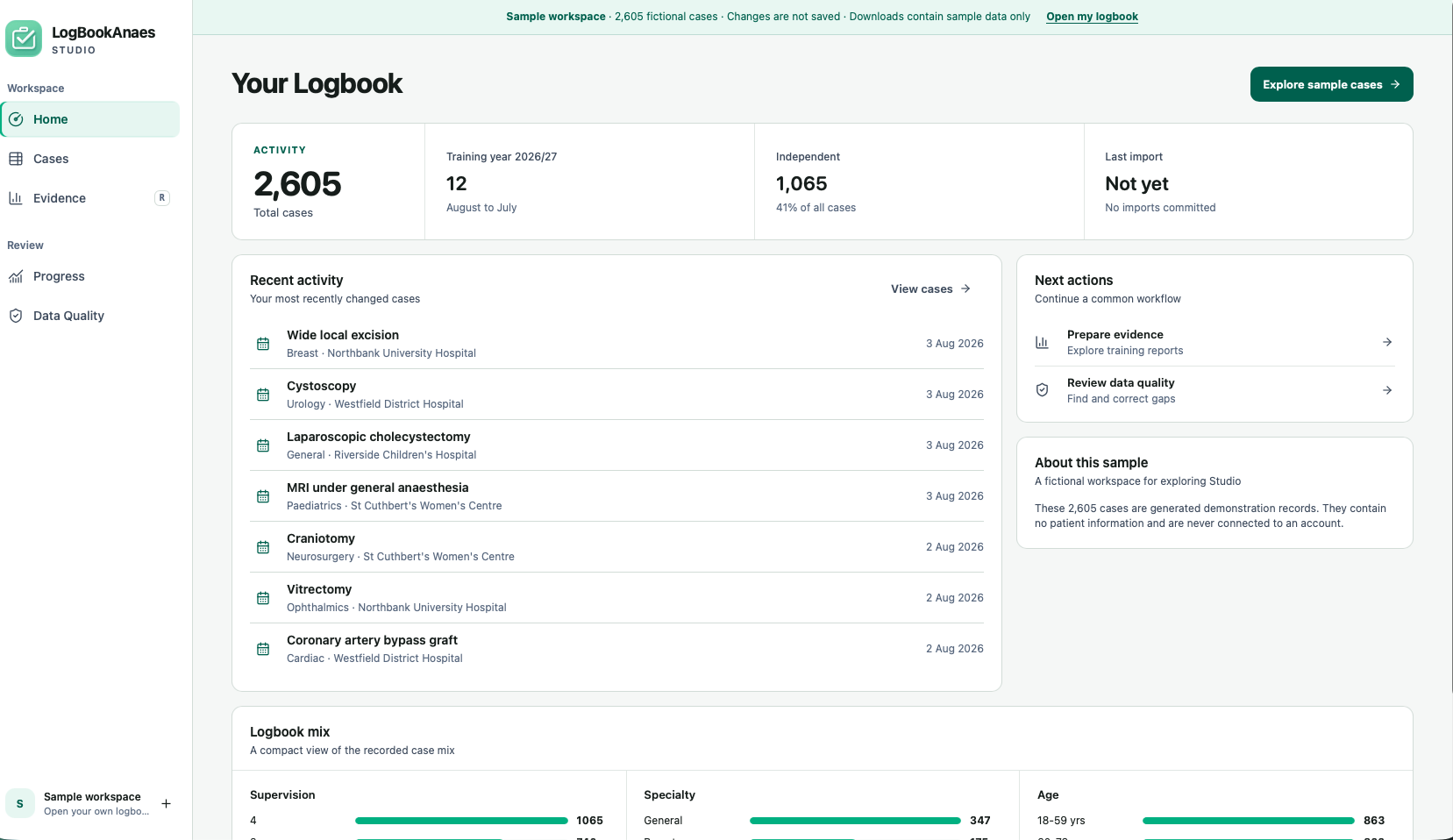Click the General specialty bar
The width and height of the screenshot is (1453, 840).
pyautogui.click(x=855, y=821)
